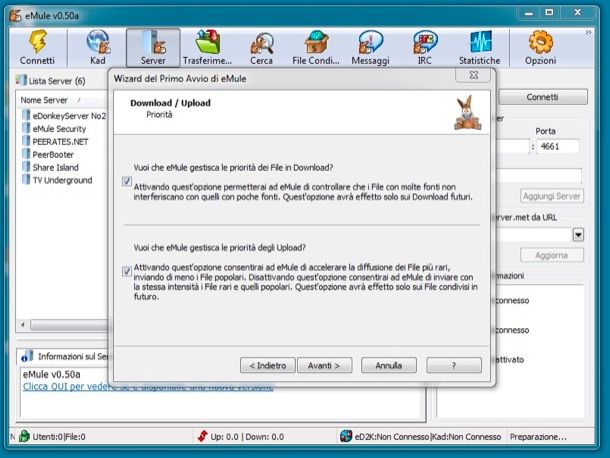The image size is (610, 458).
Task: Click the Informazioni sul Server tab icon
Action: pos(27,356)
